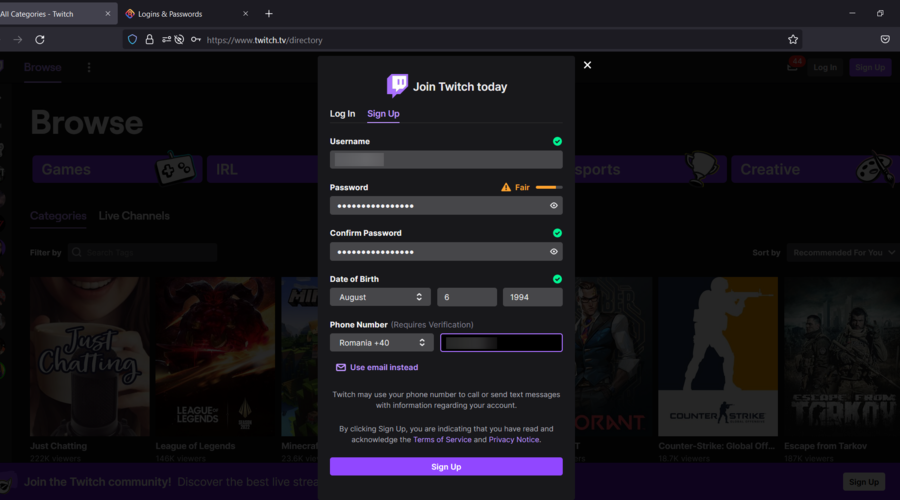Screen dimensions: 900x500
Task: Open the Creative category banner
Action: 815,169
